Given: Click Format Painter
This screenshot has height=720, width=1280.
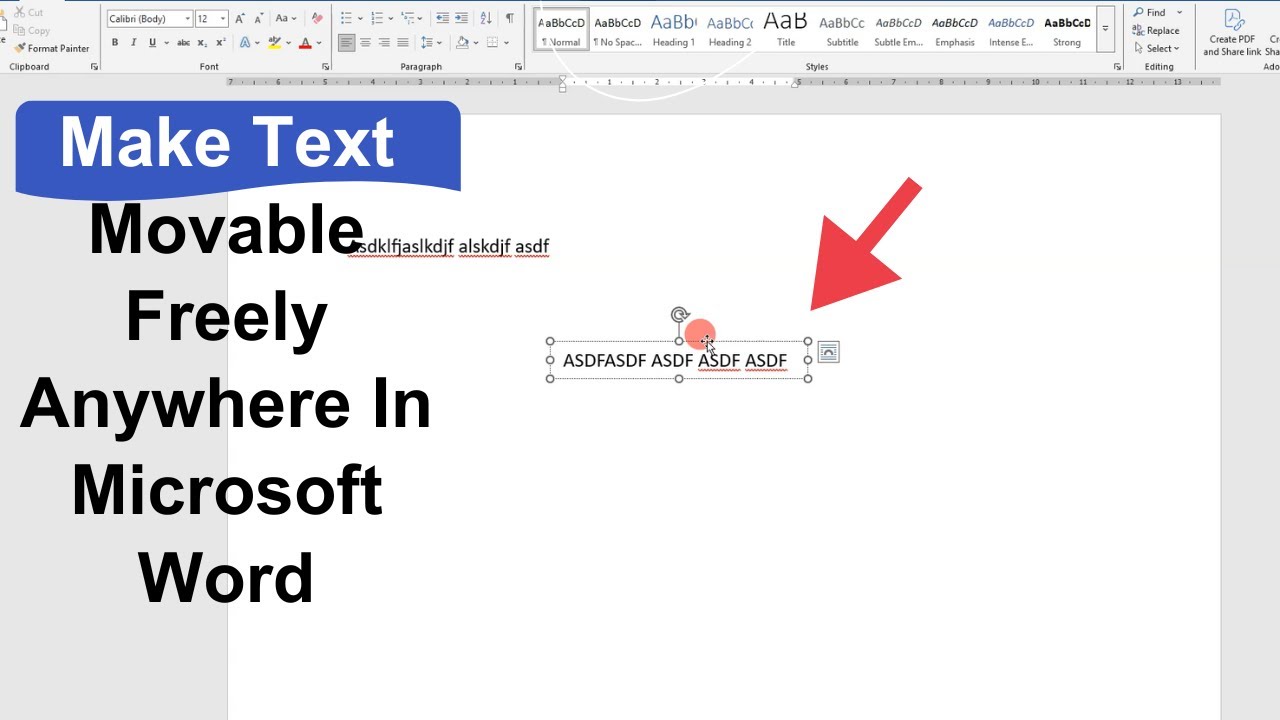Looking at the screenshot, I should [x=51, y=48].
